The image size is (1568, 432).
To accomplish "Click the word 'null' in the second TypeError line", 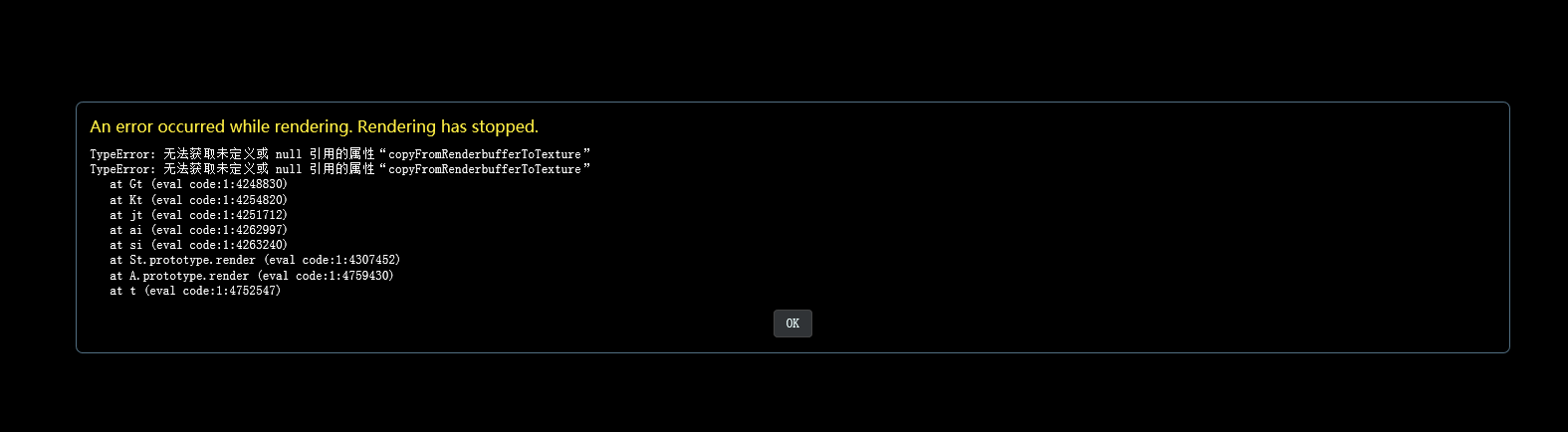I will coord(289,169).
